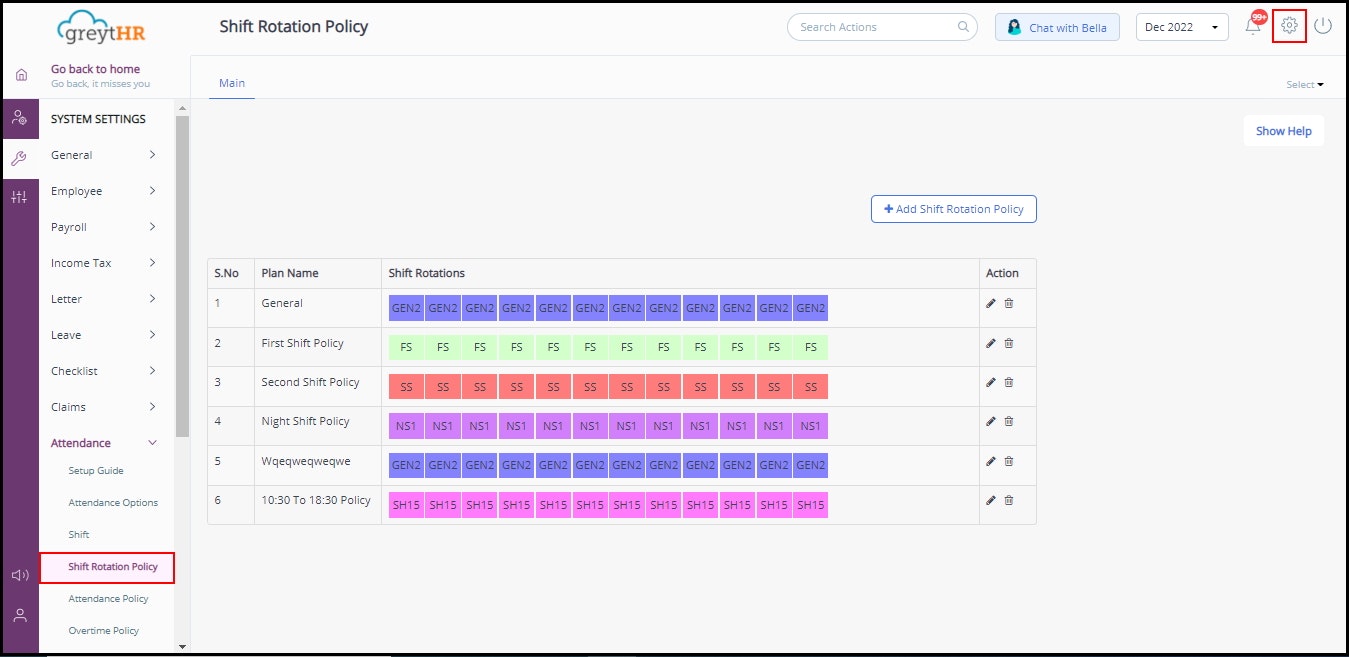1349x657 pixels.
Task: Delete the Wqeqweqweqwe plan row
Action: pyautogui.click(x=1008, y=461)
